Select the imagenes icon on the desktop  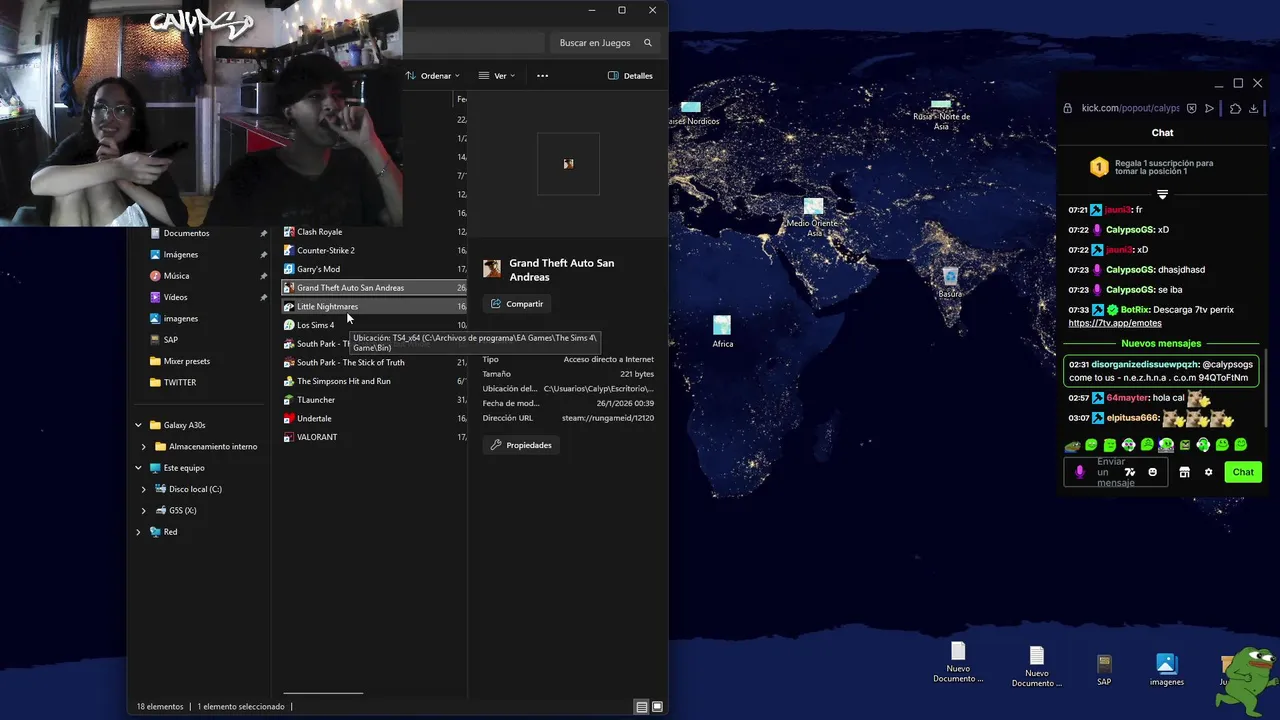point(1166,670)
